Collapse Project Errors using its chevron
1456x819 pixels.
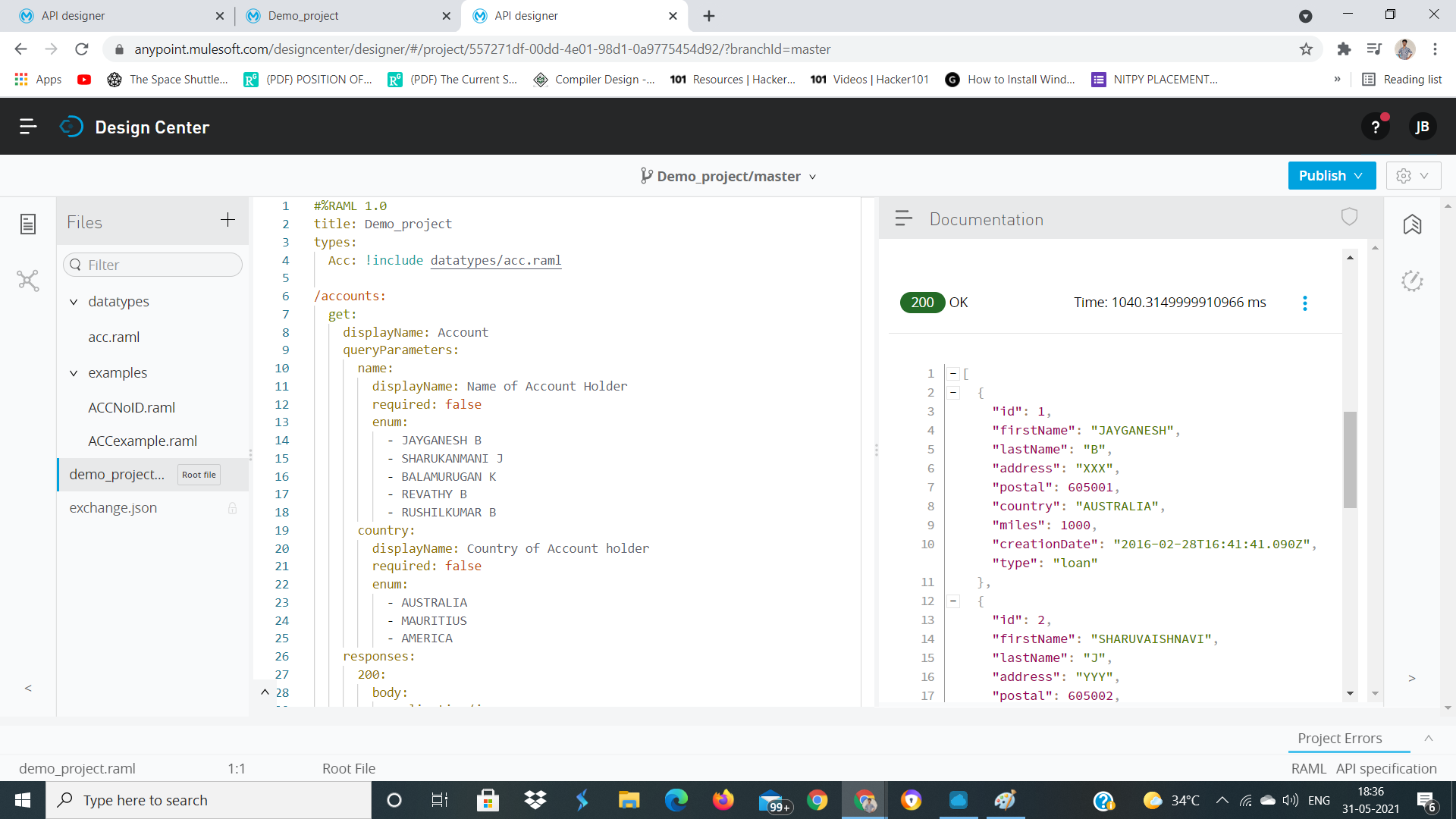(x=1429, y=738)
